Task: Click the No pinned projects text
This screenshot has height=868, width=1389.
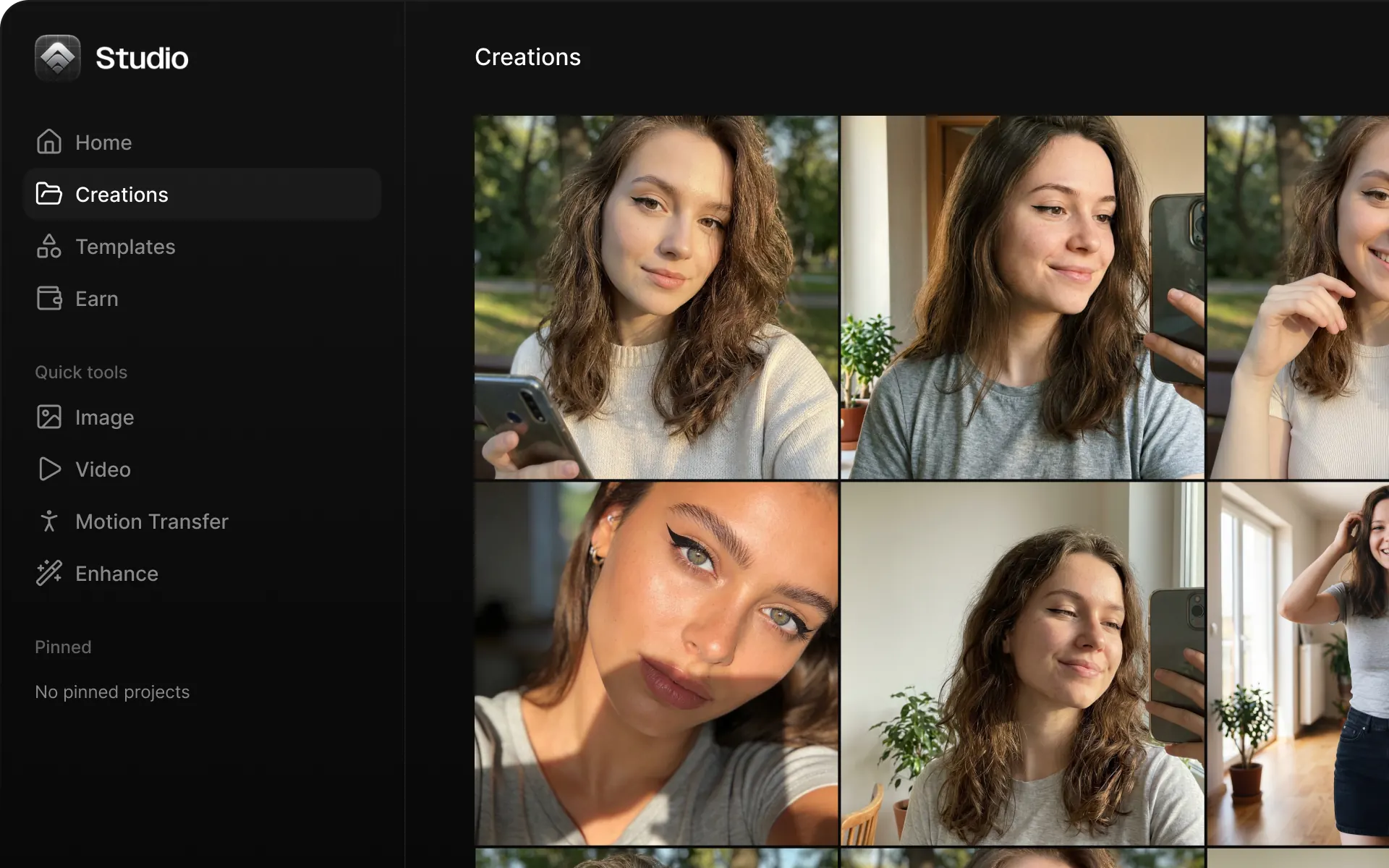Action: click(112, 692)
